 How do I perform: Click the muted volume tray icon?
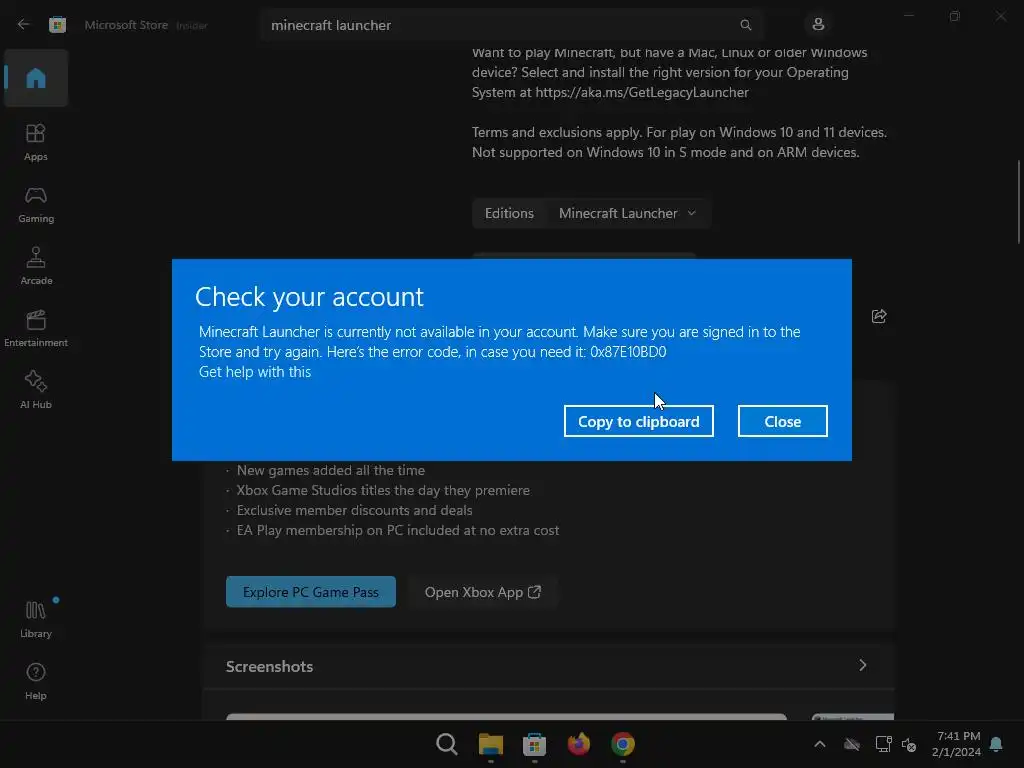coord(909,744)
